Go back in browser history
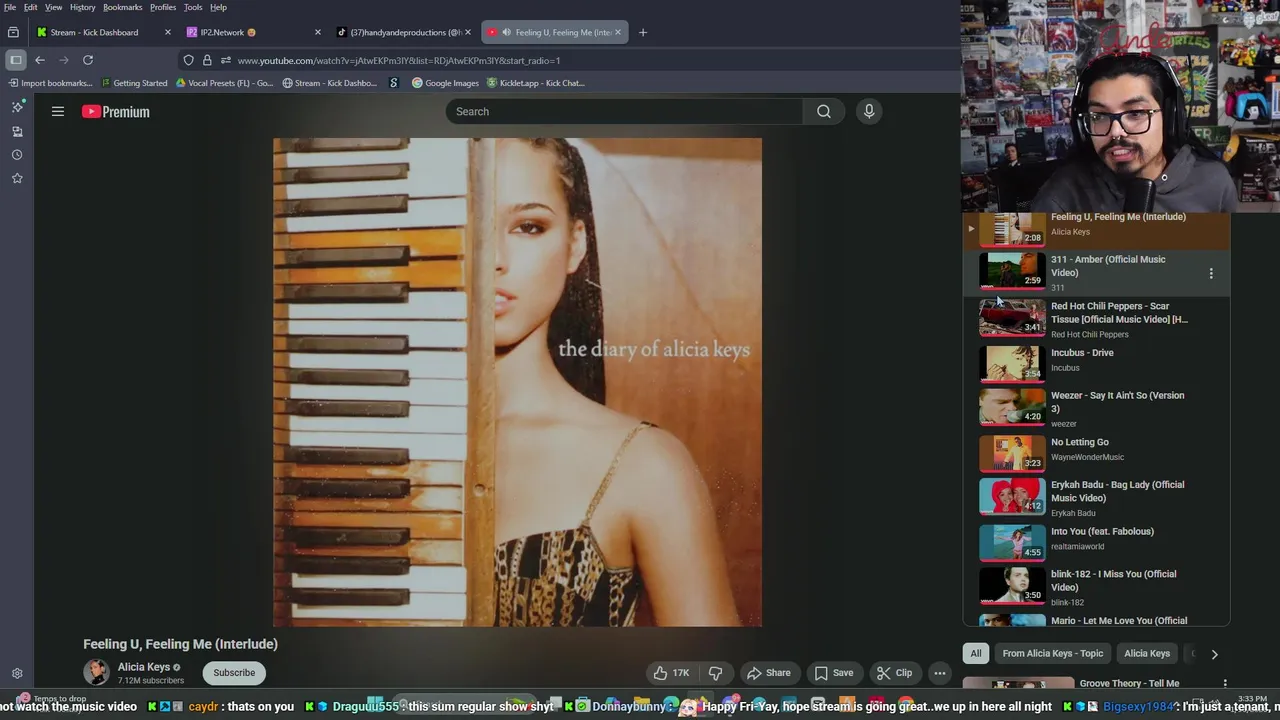Screen dimensions: 1280x720 coord(40,60)
